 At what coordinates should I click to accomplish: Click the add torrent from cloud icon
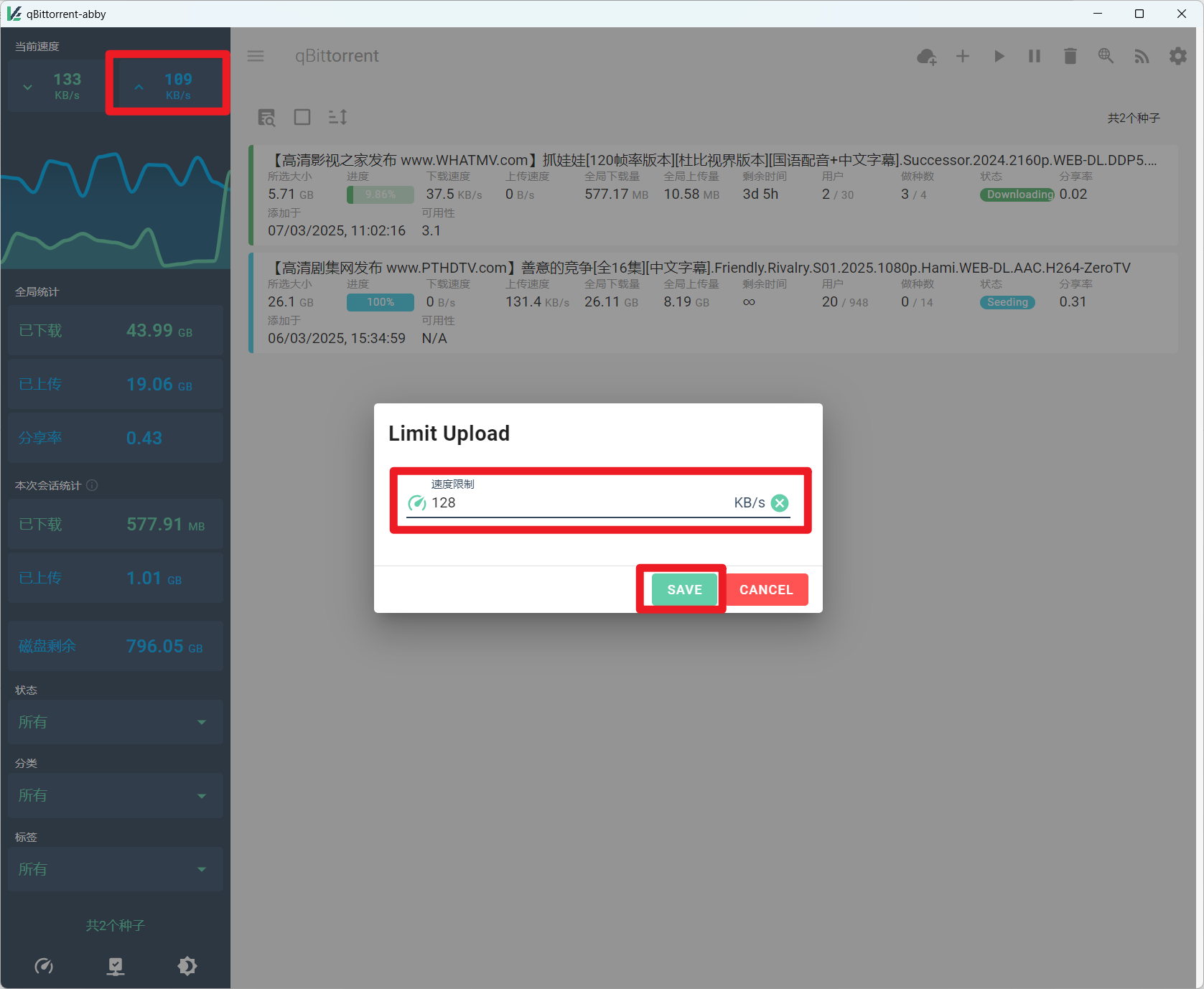(927, 56)
